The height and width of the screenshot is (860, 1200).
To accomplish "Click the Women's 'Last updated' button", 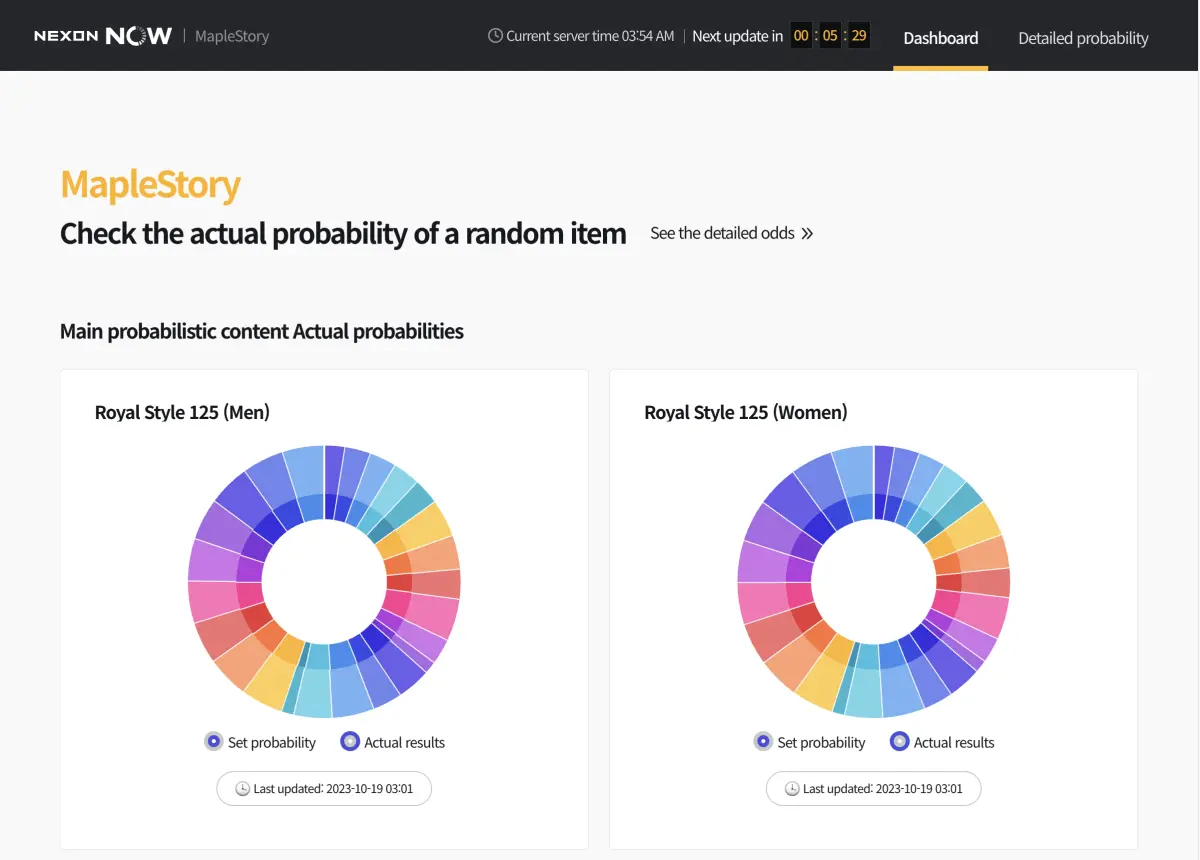I will (873, 788).
